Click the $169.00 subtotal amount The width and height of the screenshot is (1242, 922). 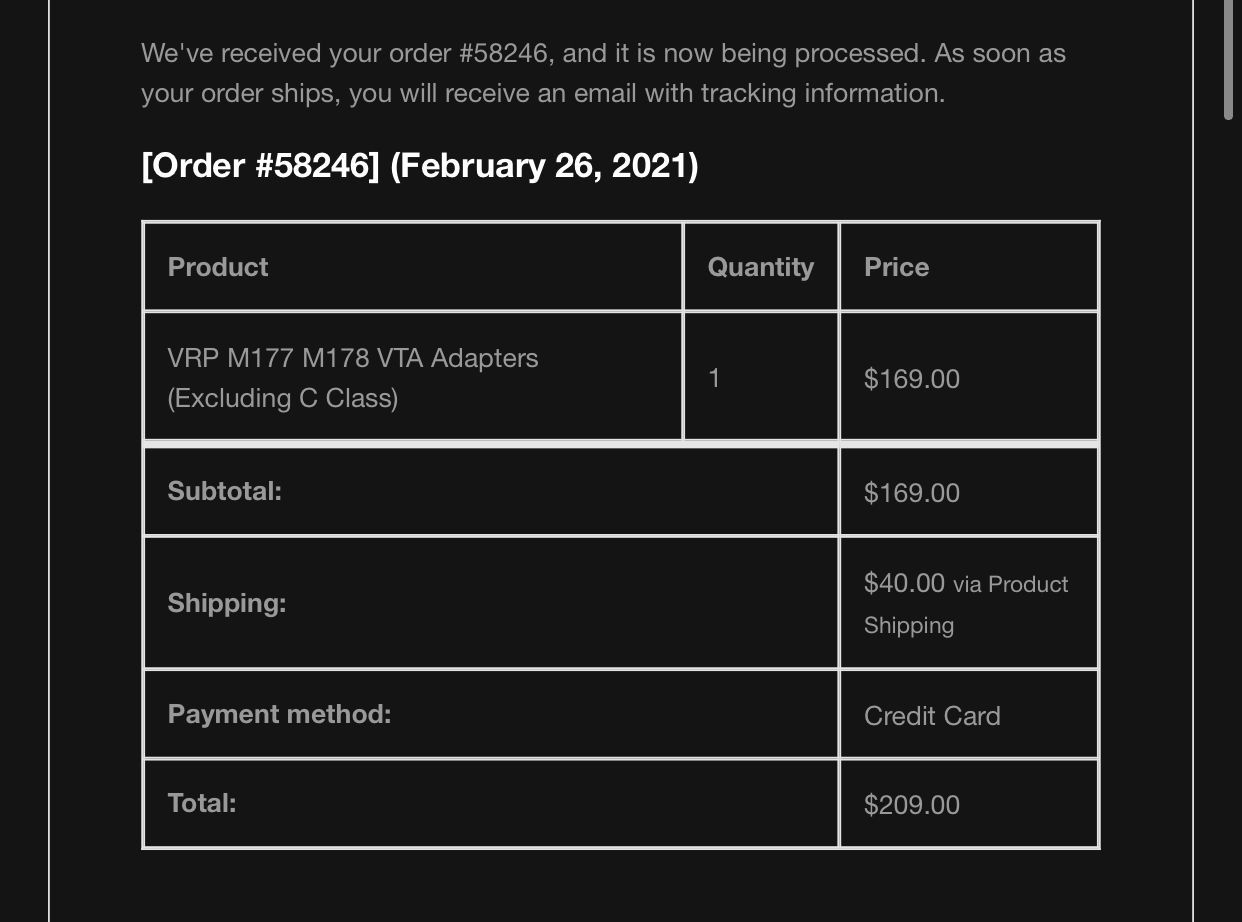pyautogui.click(x=911, y=493)
